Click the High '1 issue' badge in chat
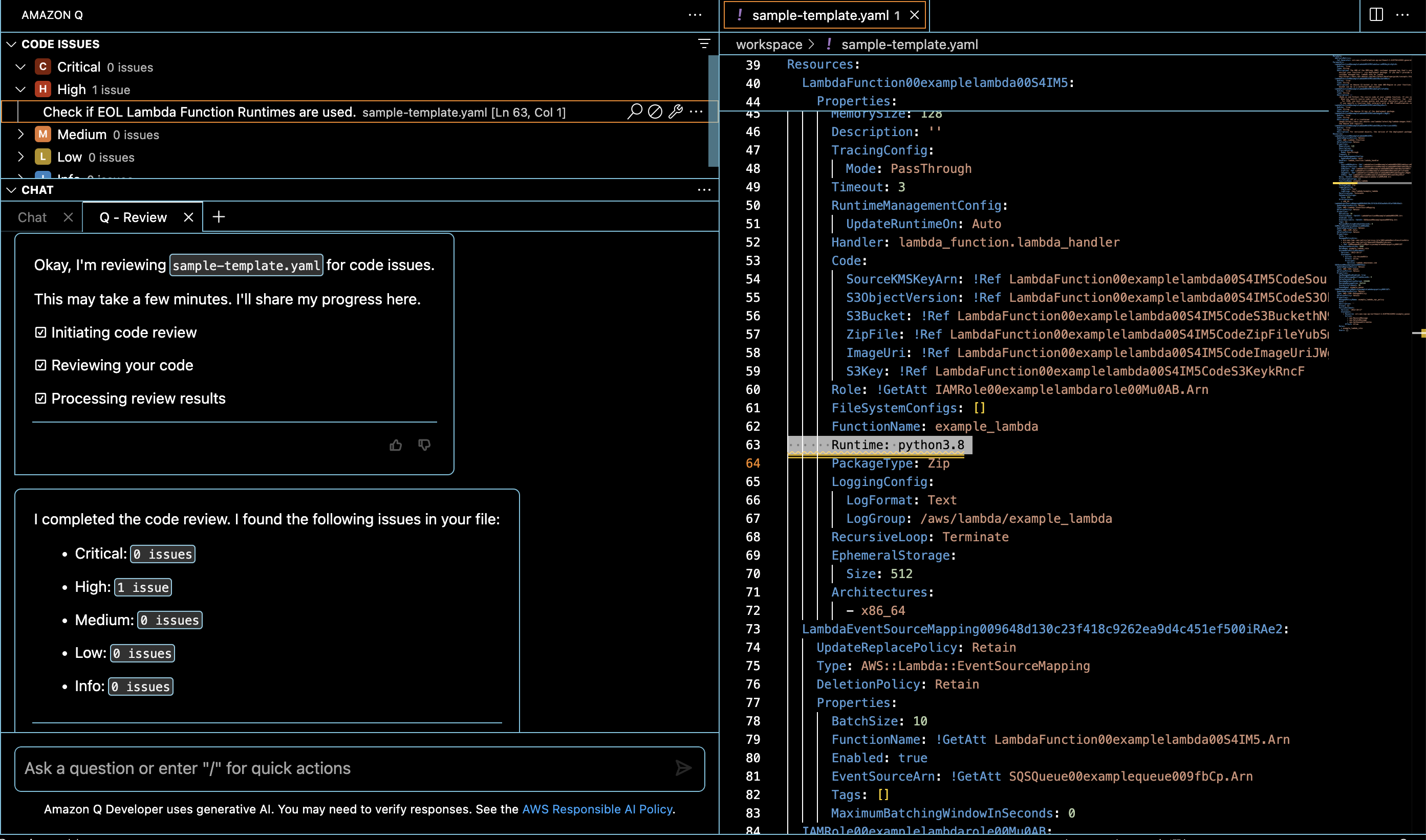1426x840 pixels. coord(143,587)
